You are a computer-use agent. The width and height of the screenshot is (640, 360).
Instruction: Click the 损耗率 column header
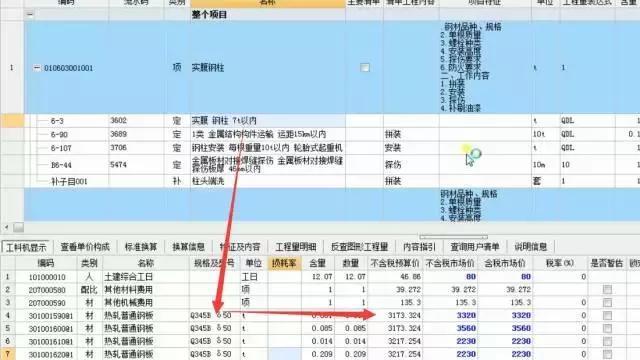click(x=284, y=263)
